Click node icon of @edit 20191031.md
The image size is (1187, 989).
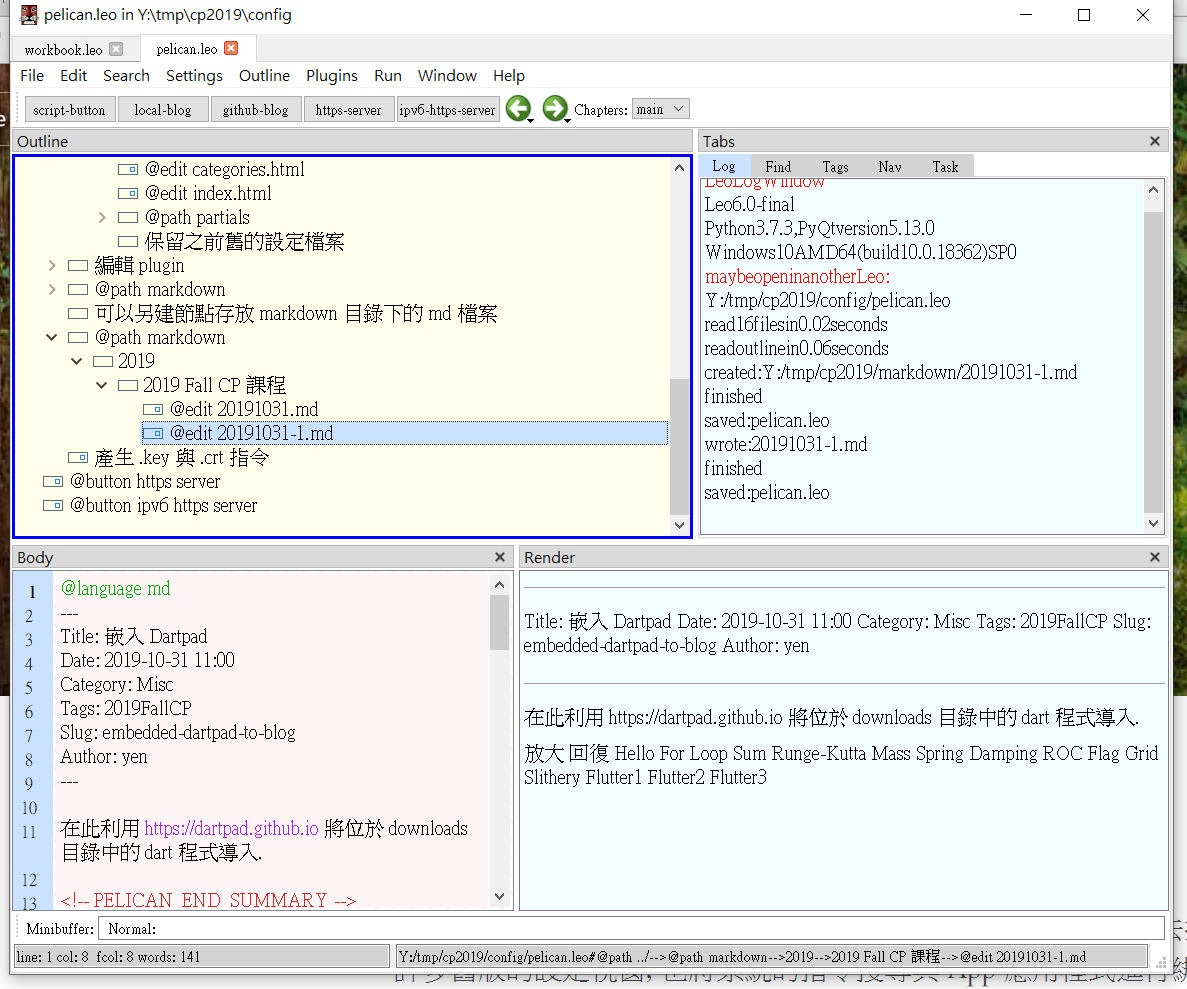coord(153,409)
